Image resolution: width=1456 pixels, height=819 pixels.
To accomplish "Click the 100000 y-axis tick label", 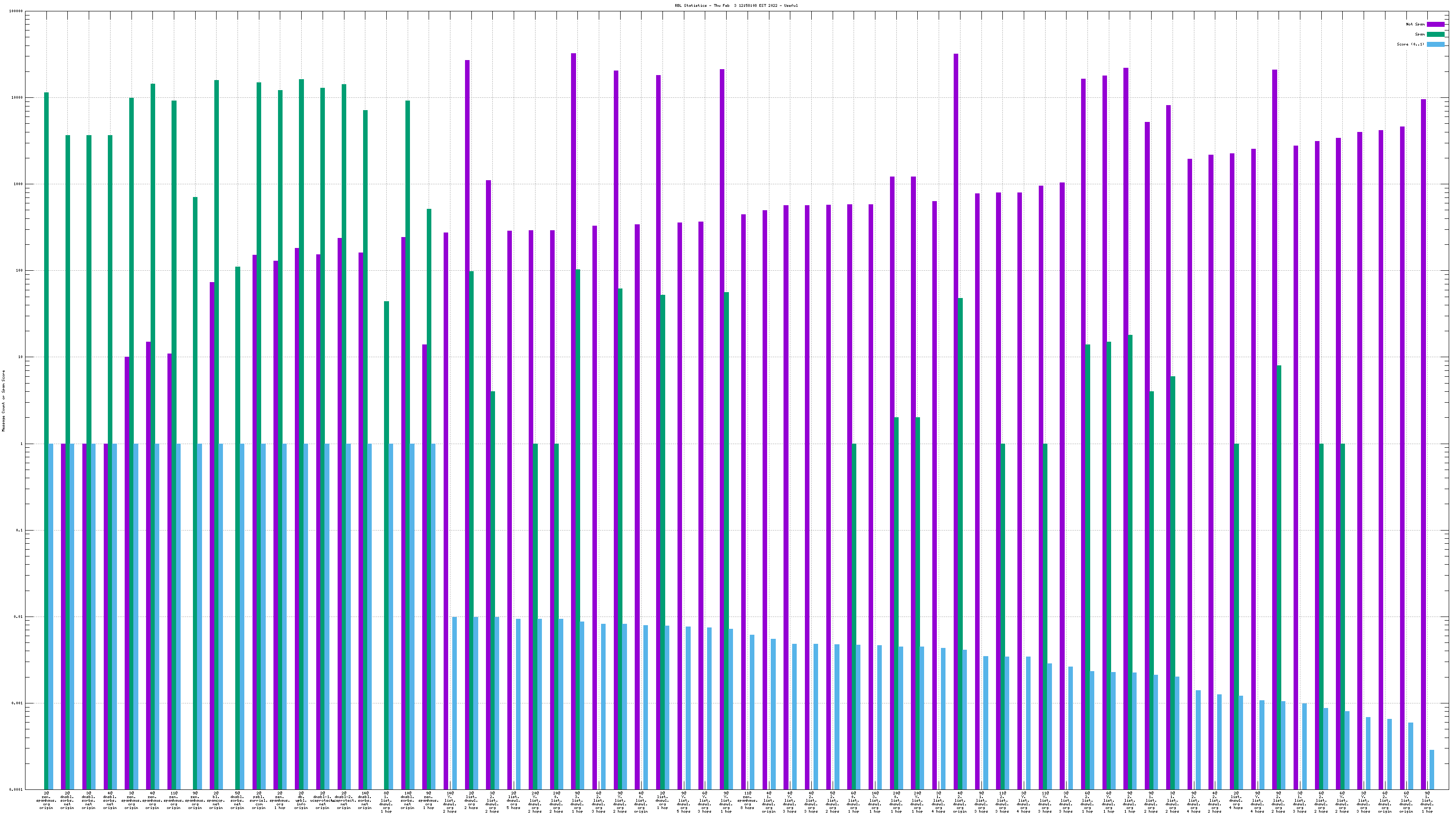I will coord(16,11).
